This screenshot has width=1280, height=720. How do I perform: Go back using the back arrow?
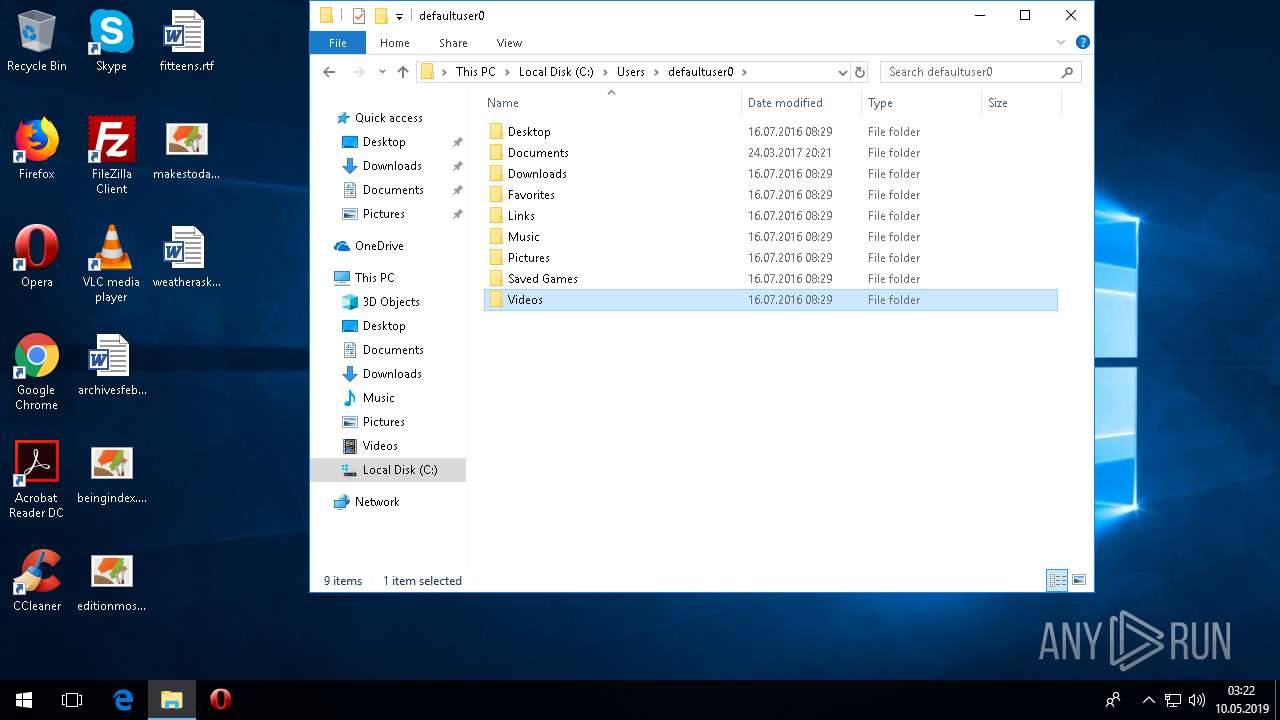(x=329, y=72)
